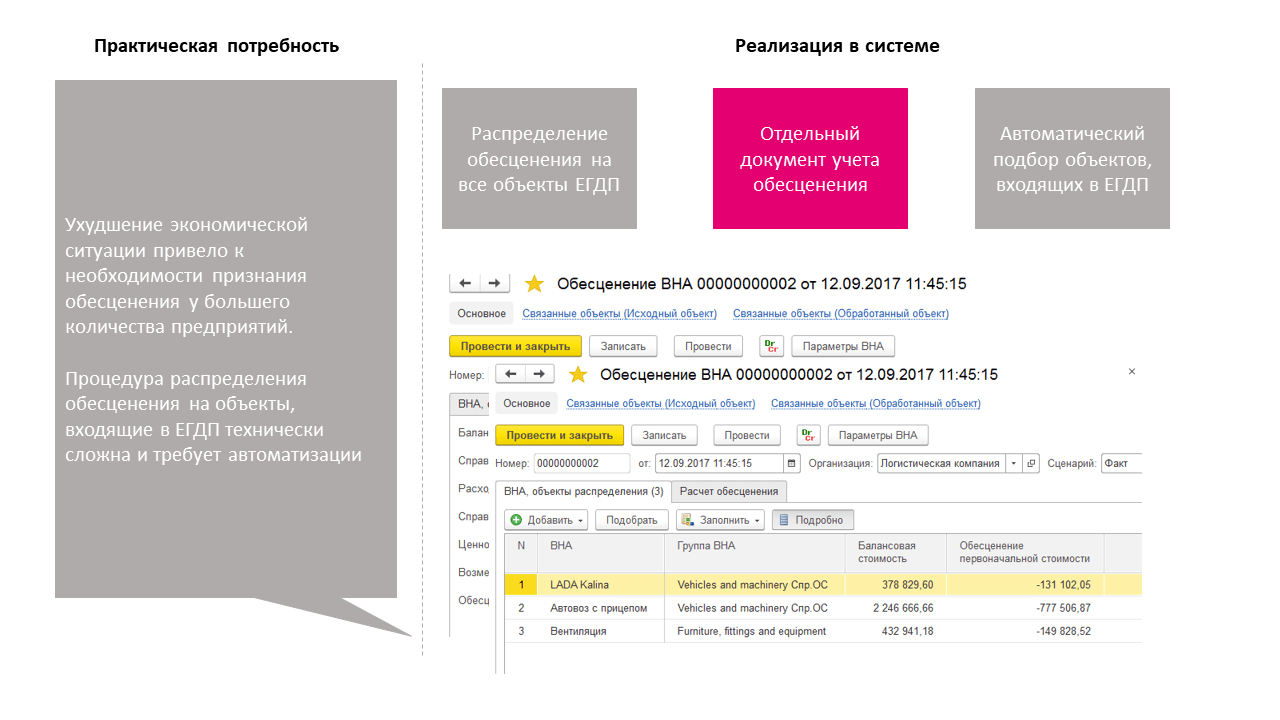Click Vehicles and machinery cell in LADA Kalina row

pyautogui.click(x=755, y=584)
